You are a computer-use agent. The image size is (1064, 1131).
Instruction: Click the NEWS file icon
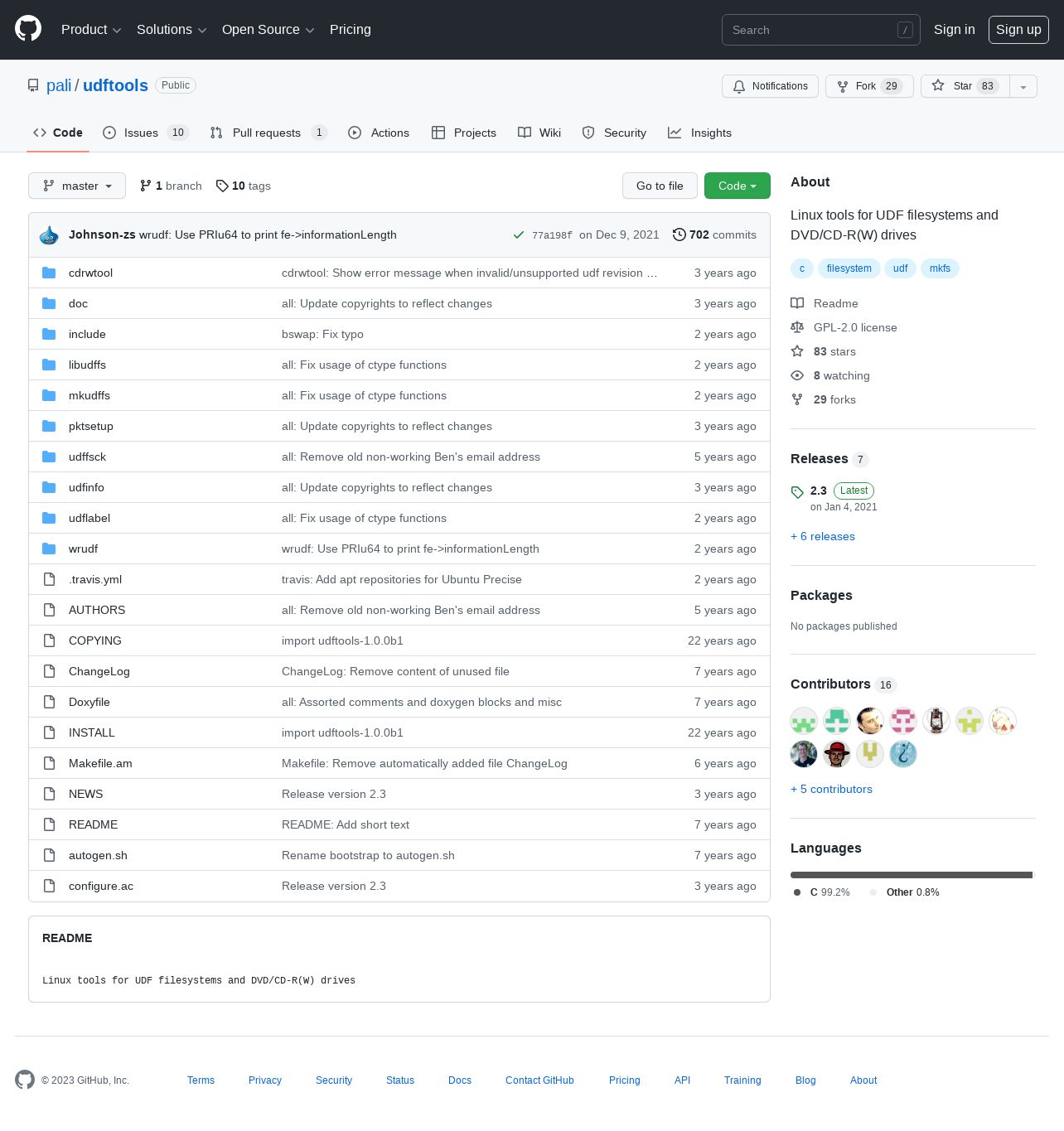click(x=49, y=794)
